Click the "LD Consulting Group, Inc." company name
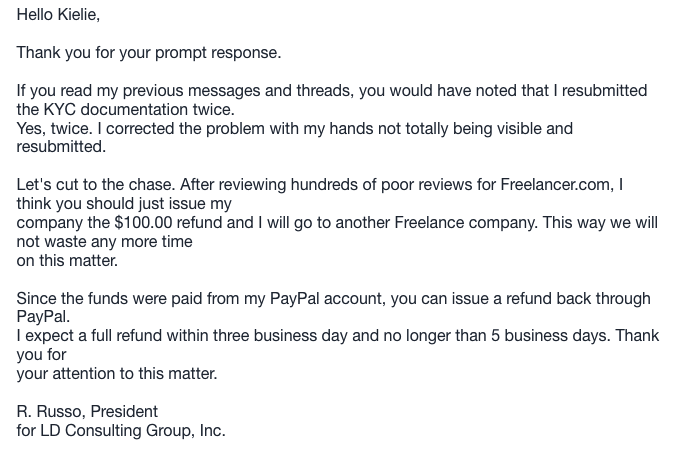The height and width of the screenshot is (454, 673). coord(133,430)
